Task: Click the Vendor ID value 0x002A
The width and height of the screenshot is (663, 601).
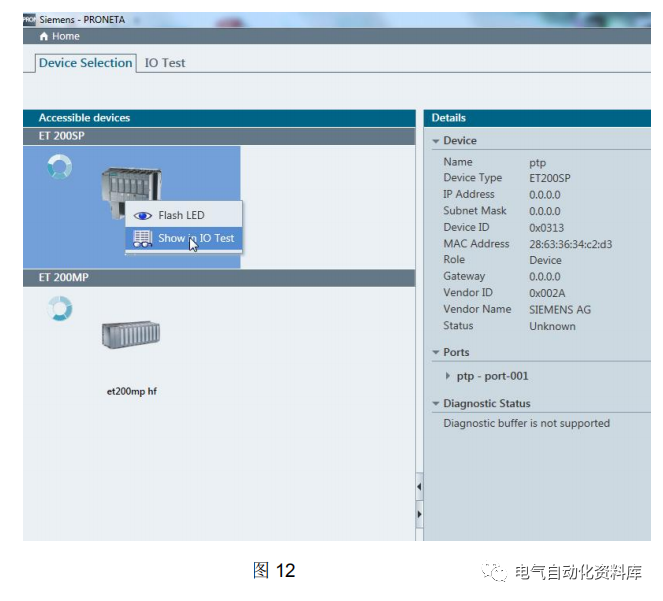Action: [x=547, y=294]
